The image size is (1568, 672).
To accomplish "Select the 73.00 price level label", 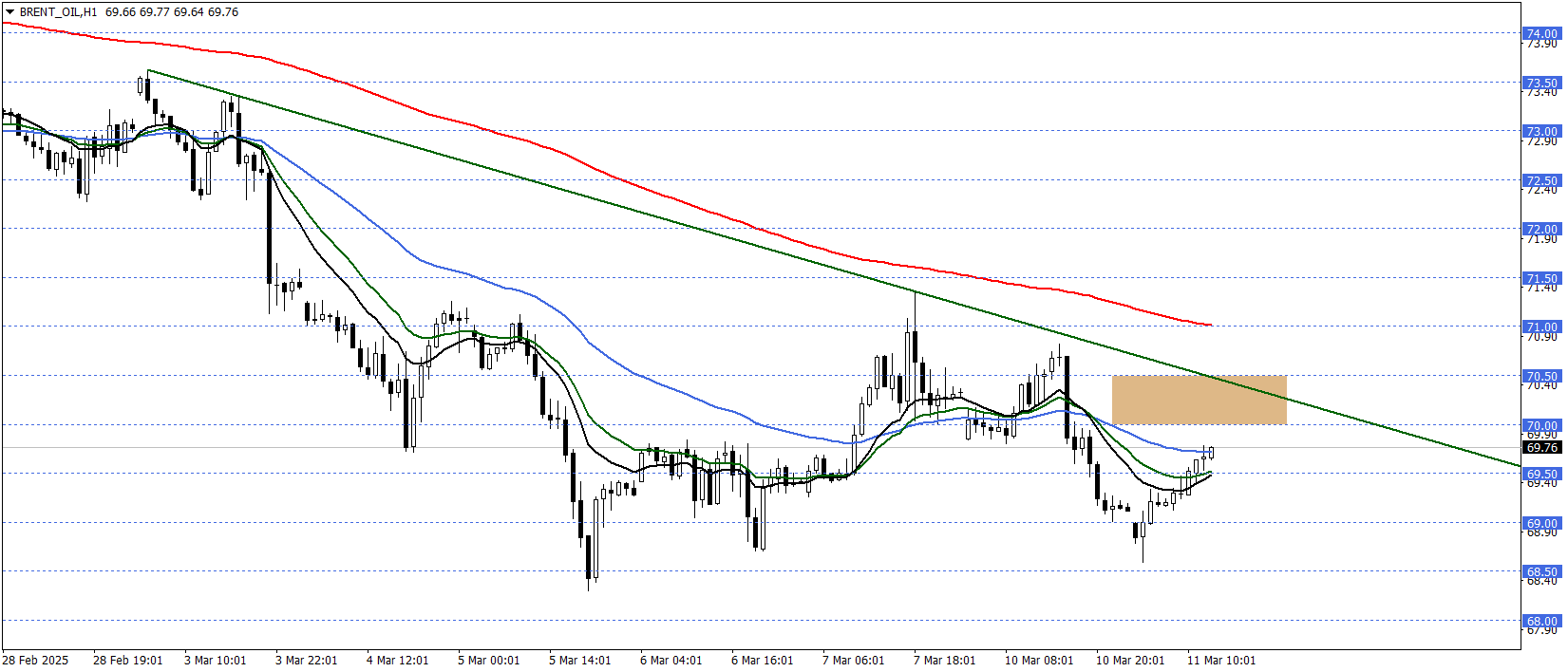I will pos(1541,131).
